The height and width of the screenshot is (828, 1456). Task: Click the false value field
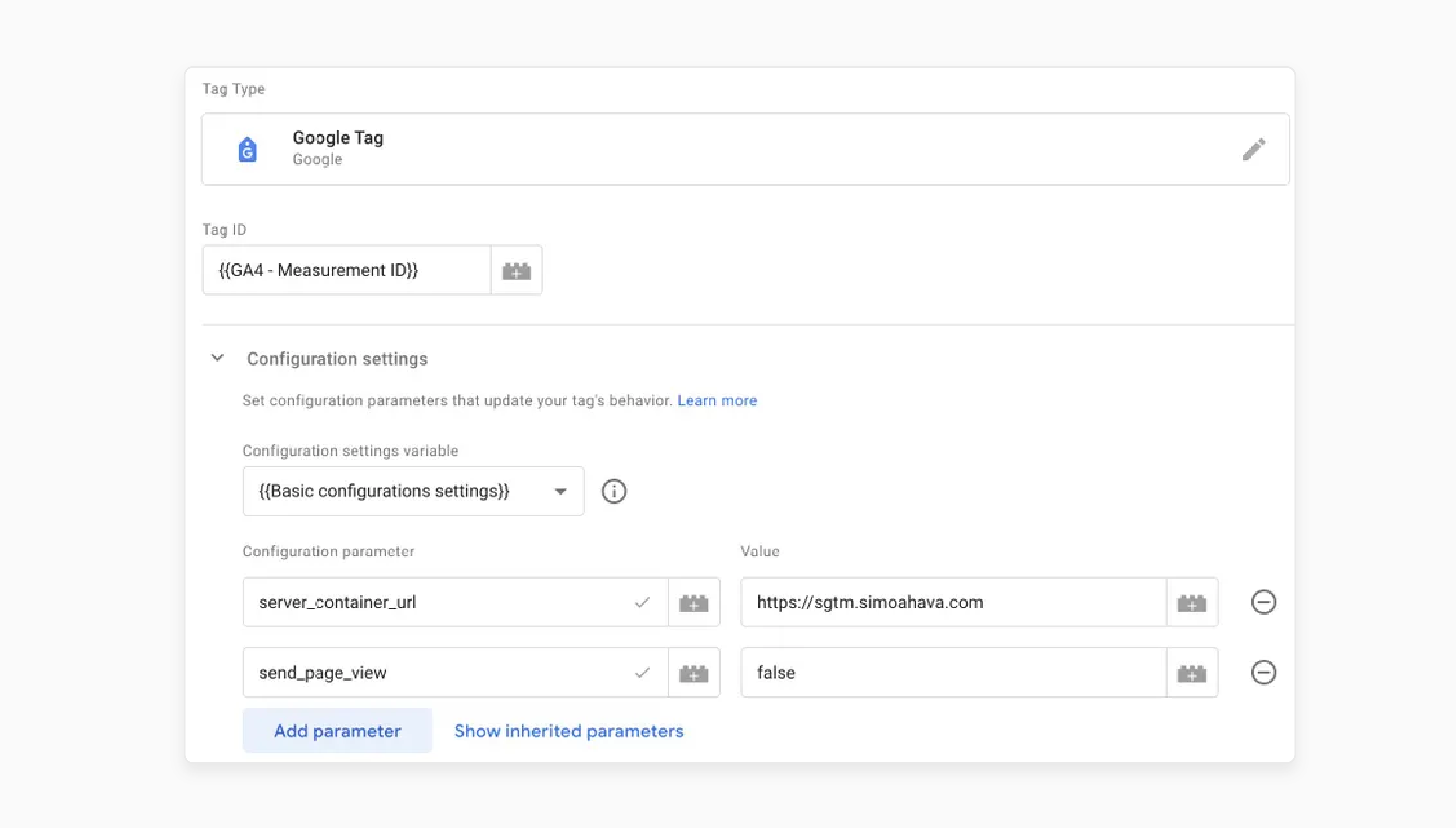954,673
